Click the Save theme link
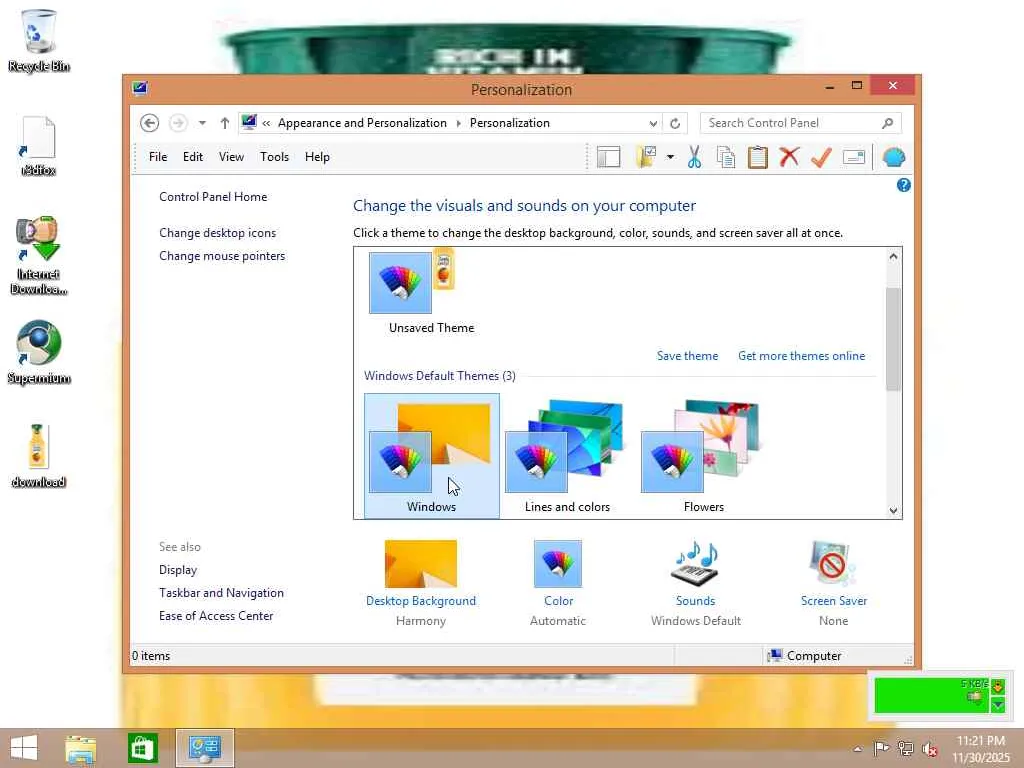Viewport: 1024px width, 768px height. point(688,356)
